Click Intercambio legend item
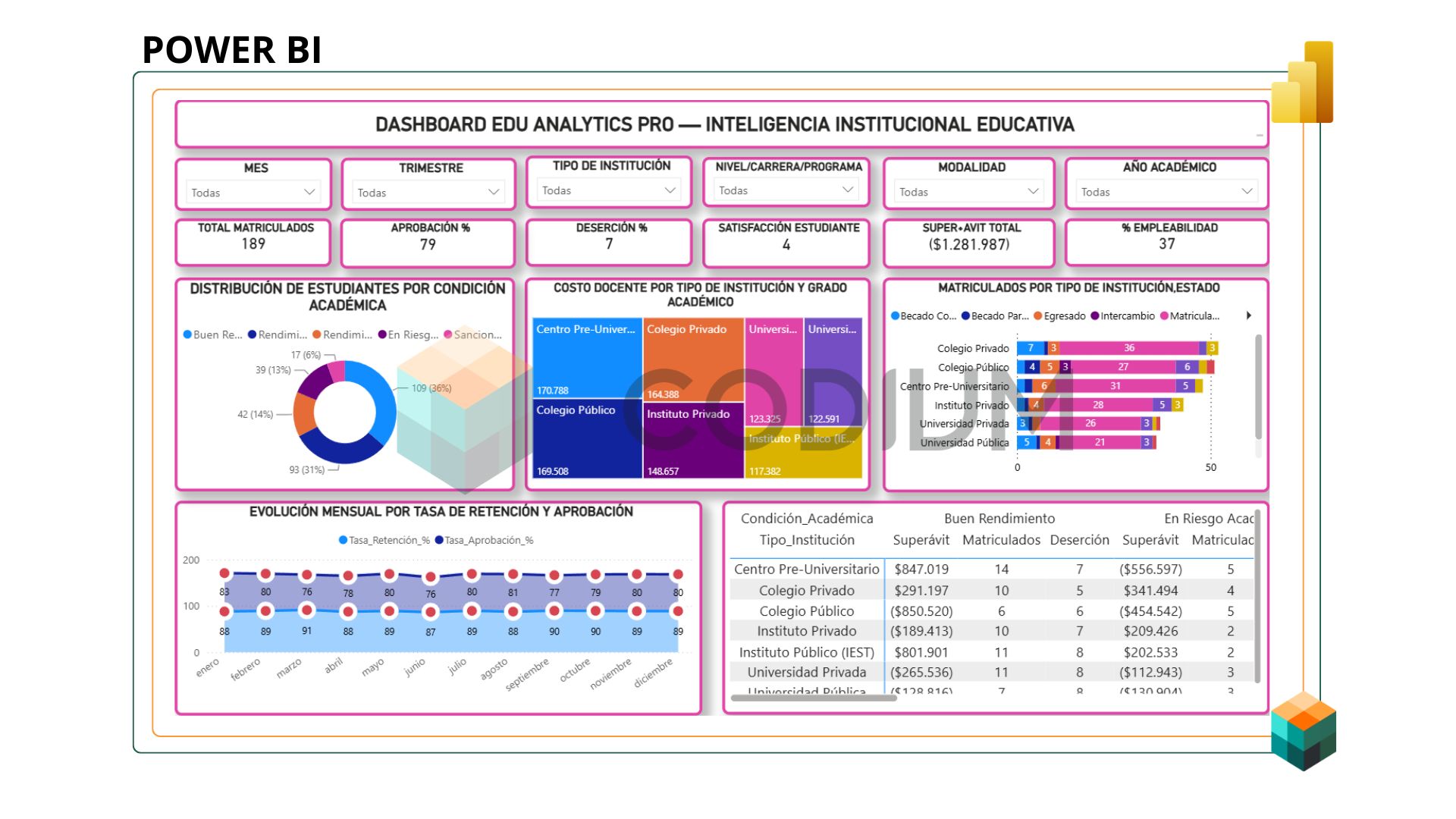This screenshot has height=819, width=1456. (x=1122, y=316)
